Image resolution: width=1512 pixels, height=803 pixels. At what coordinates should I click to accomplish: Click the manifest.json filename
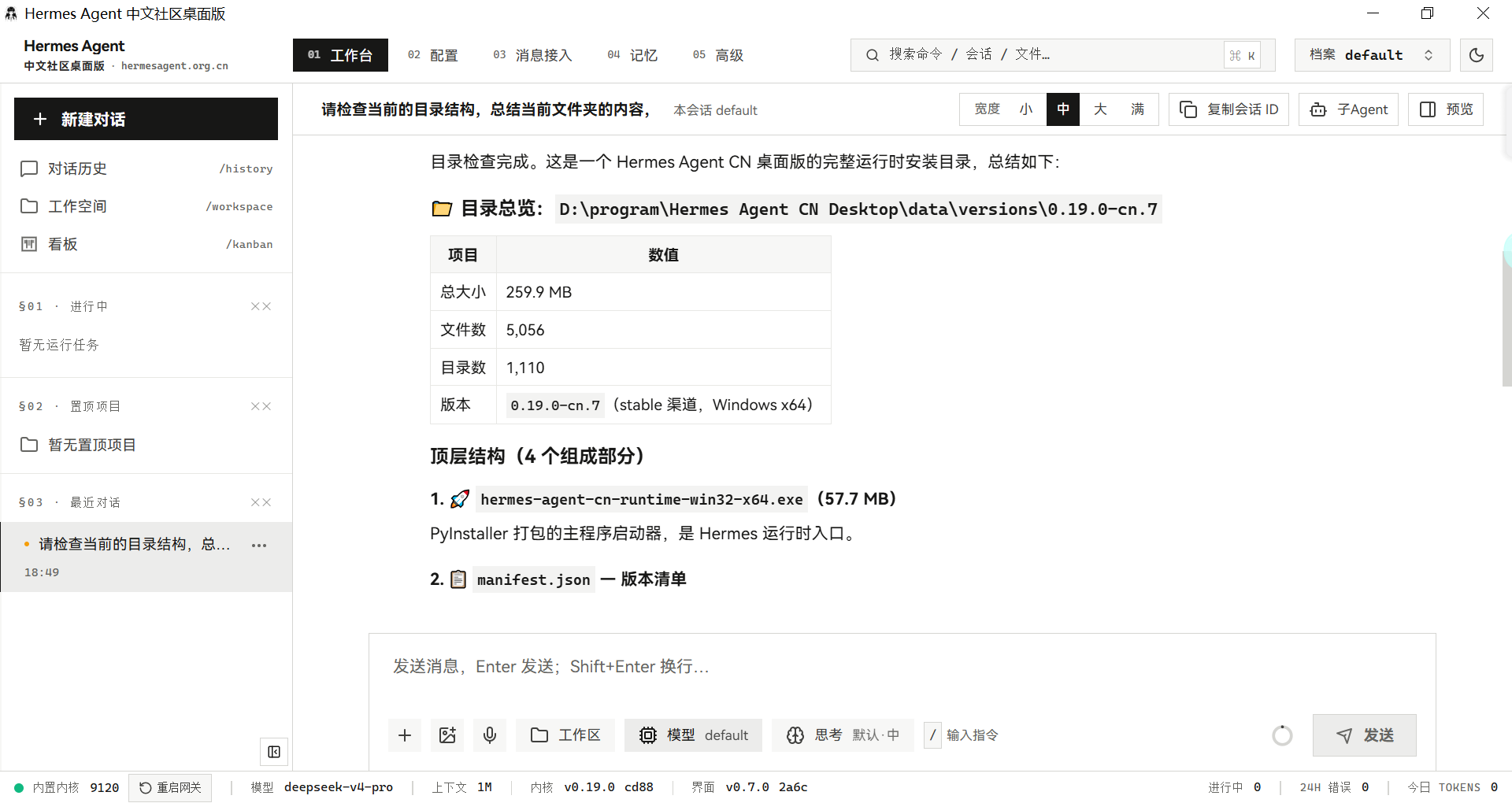(x=533, y=579)
